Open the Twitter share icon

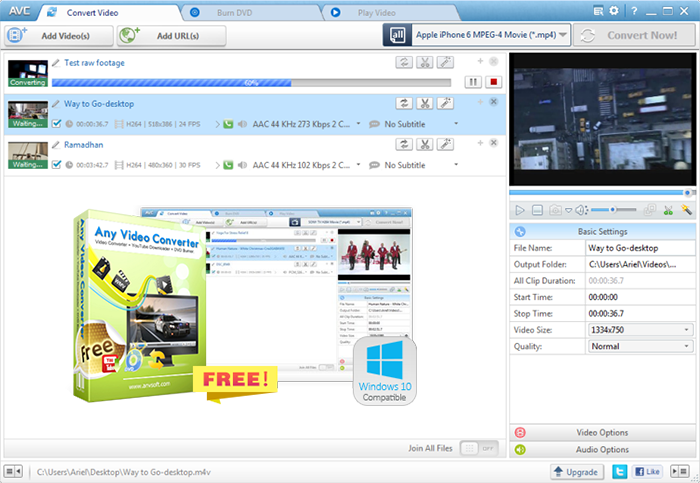[619, 472]
